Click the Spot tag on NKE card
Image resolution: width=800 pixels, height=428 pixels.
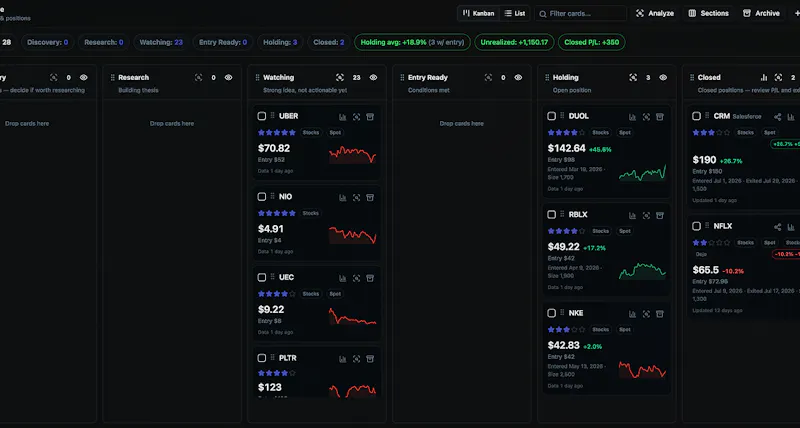tap(625, 330)
